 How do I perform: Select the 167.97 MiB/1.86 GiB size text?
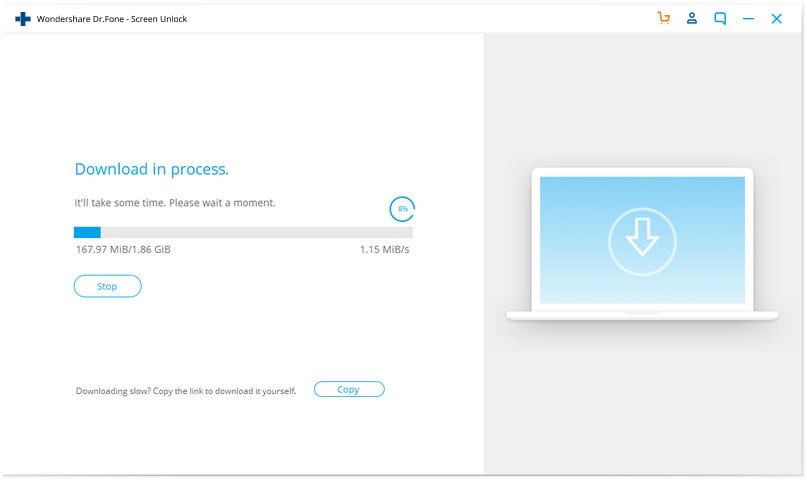coord(123,250)
